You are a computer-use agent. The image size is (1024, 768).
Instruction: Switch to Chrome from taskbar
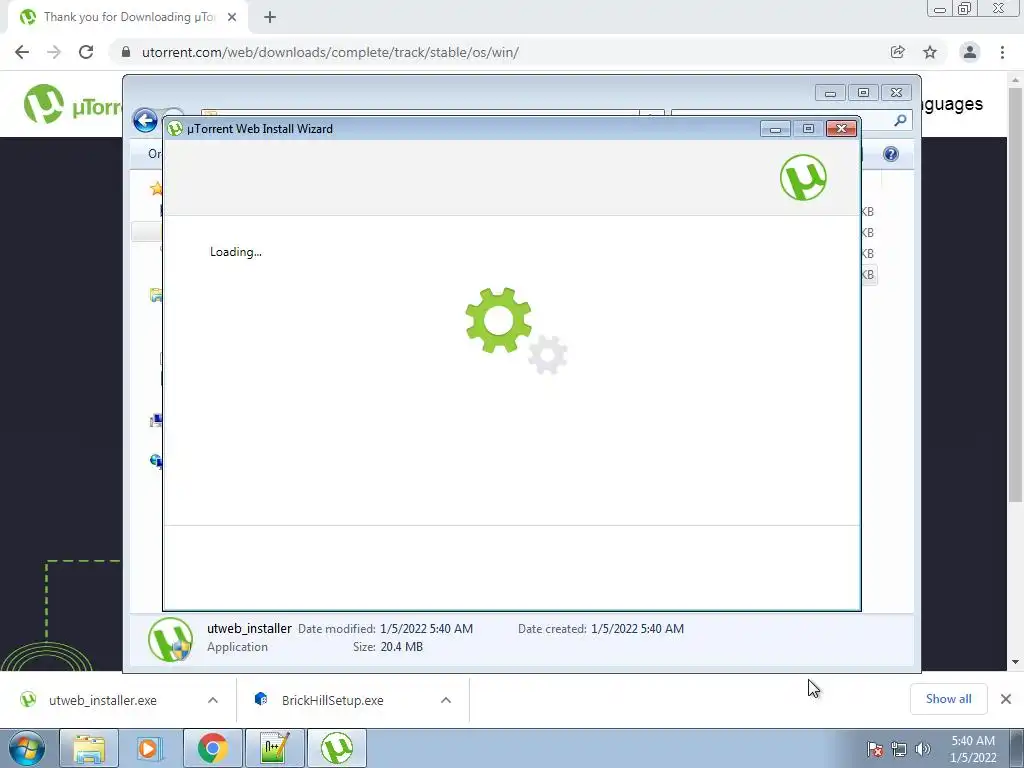212,748
